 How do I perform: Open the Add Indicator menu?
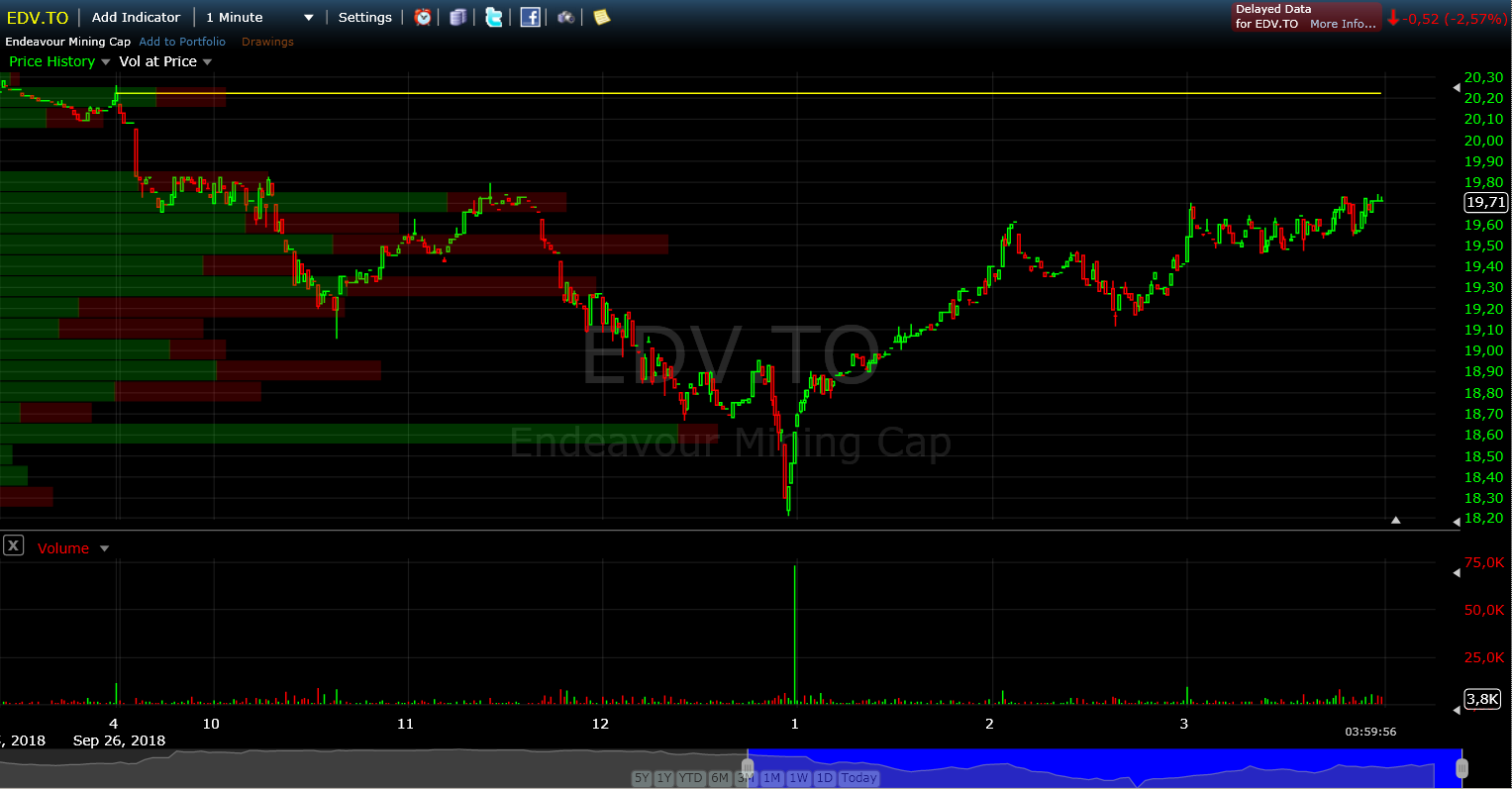[136, 17]
